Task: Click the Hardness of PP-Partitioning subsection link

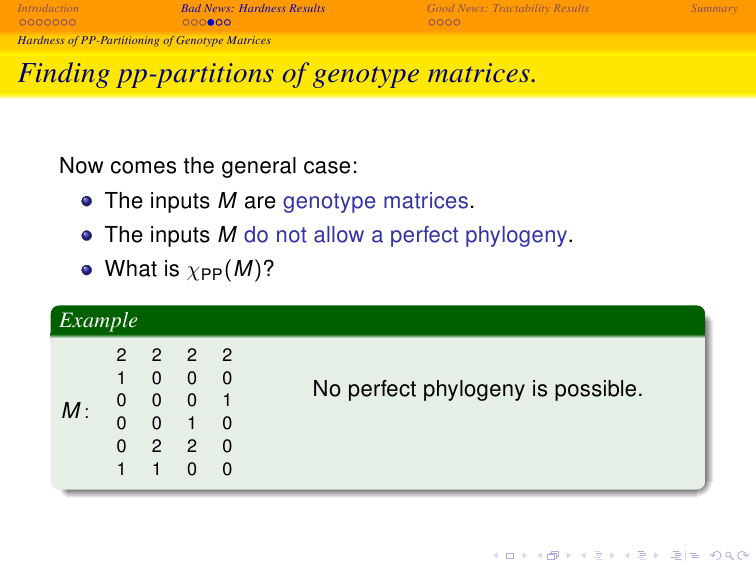Action: pyautogui.click(x=144, y=40)
